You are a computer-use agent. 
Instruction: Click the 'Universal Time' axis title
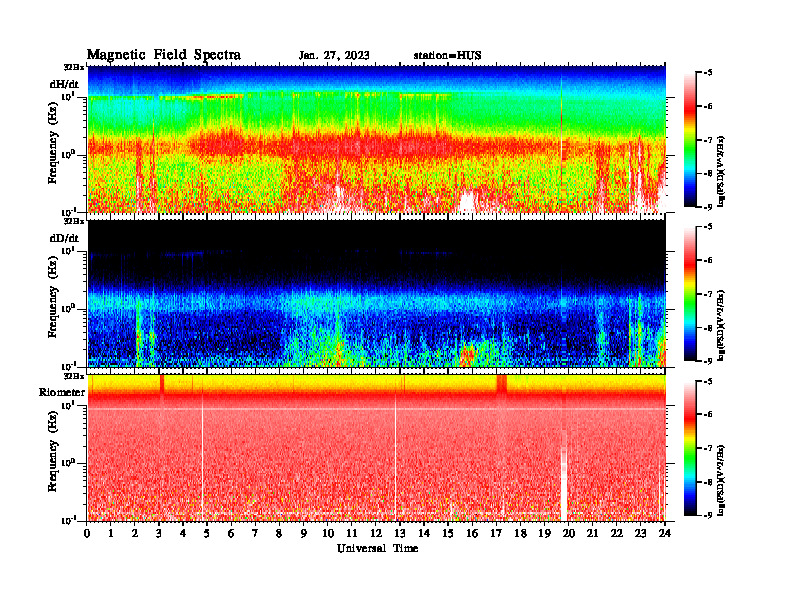tap(377, 548)
